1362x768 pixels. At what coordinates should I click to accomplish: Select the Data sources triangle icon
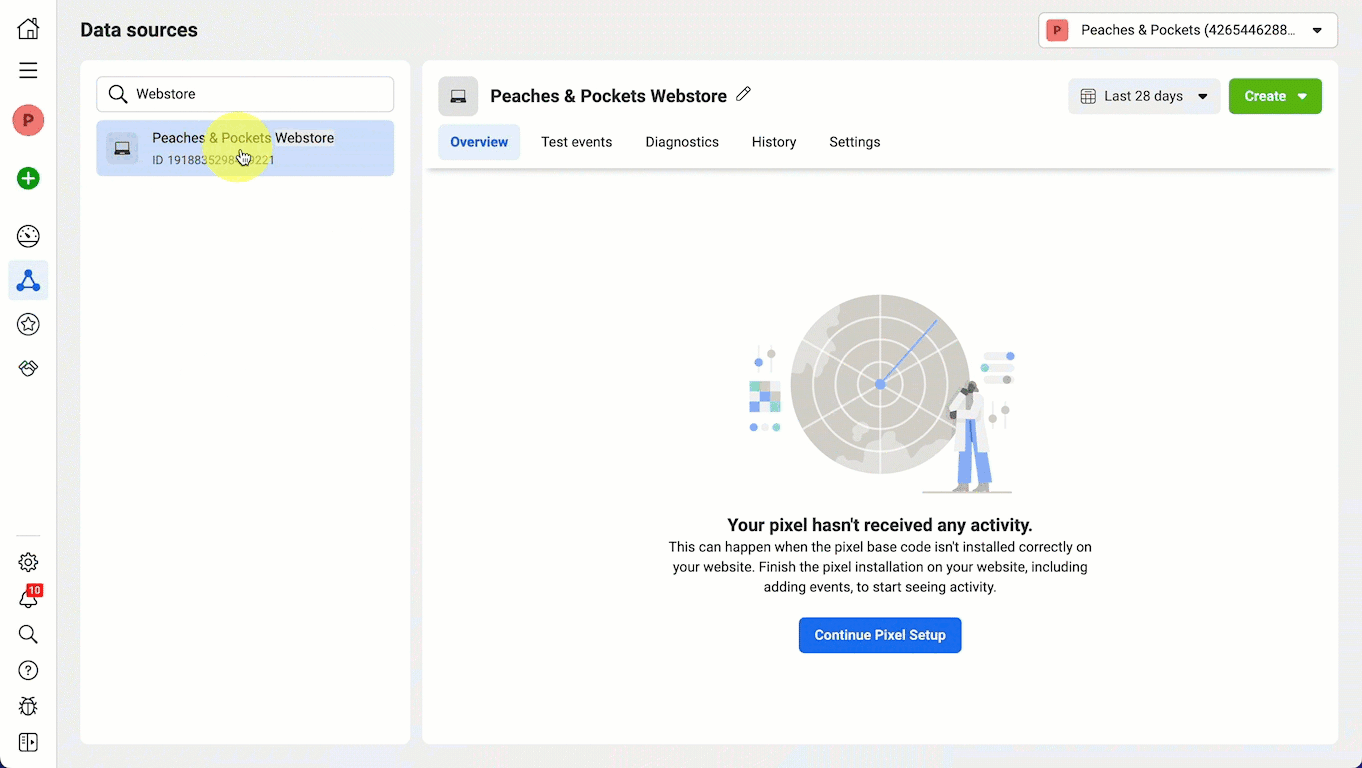coord(28,280)
